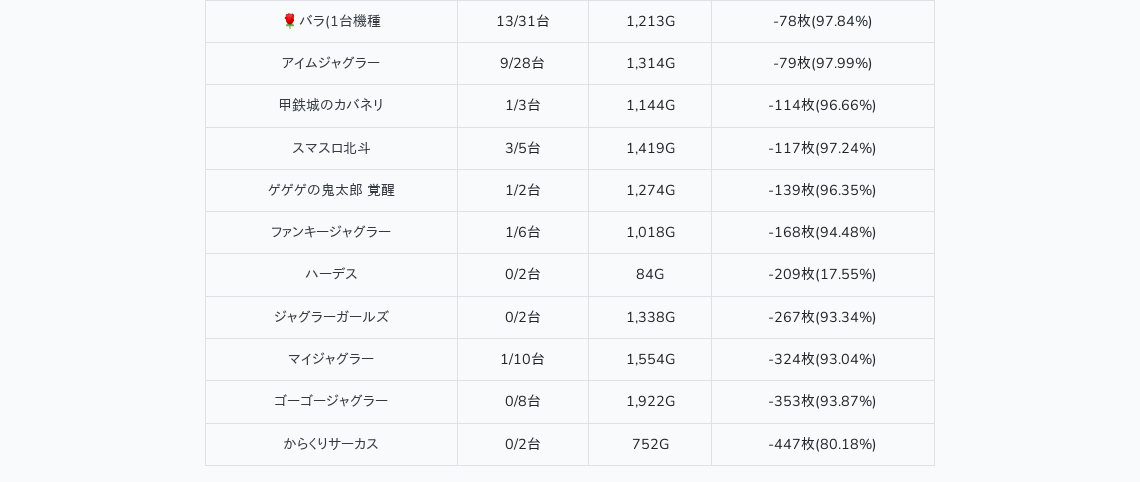Click the 13/31台 count cell
Screen dimensions: 1140x482
pos(522,21)
